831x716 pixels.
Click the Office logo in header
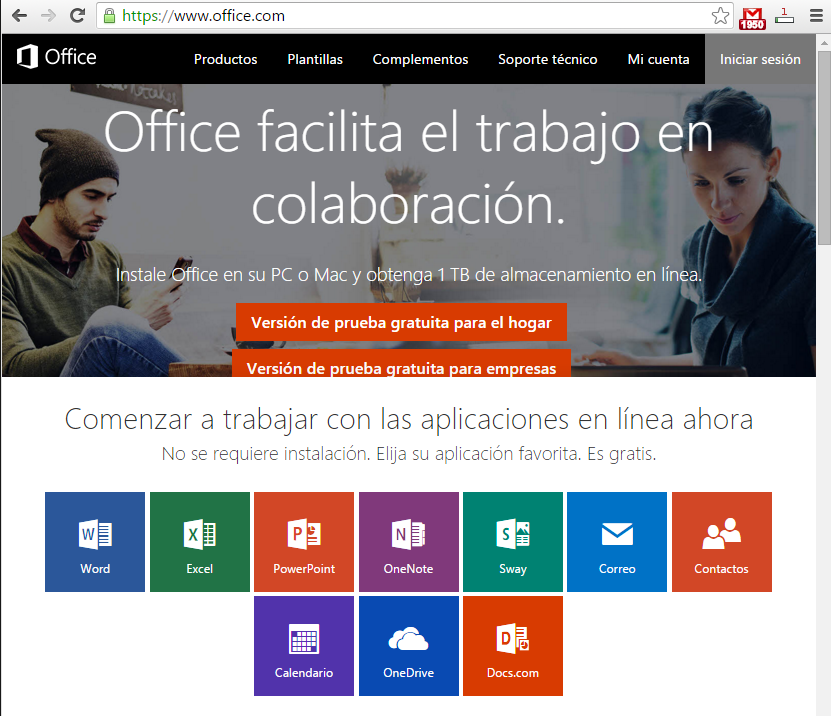tap(57, 57)
